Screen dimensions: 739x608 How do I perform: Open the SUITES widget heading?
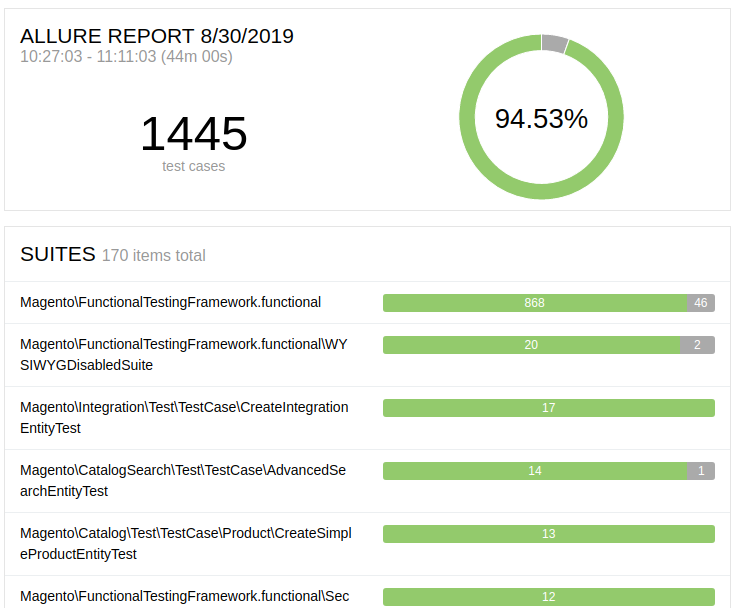pyautogui.click(x=58, y=255)
